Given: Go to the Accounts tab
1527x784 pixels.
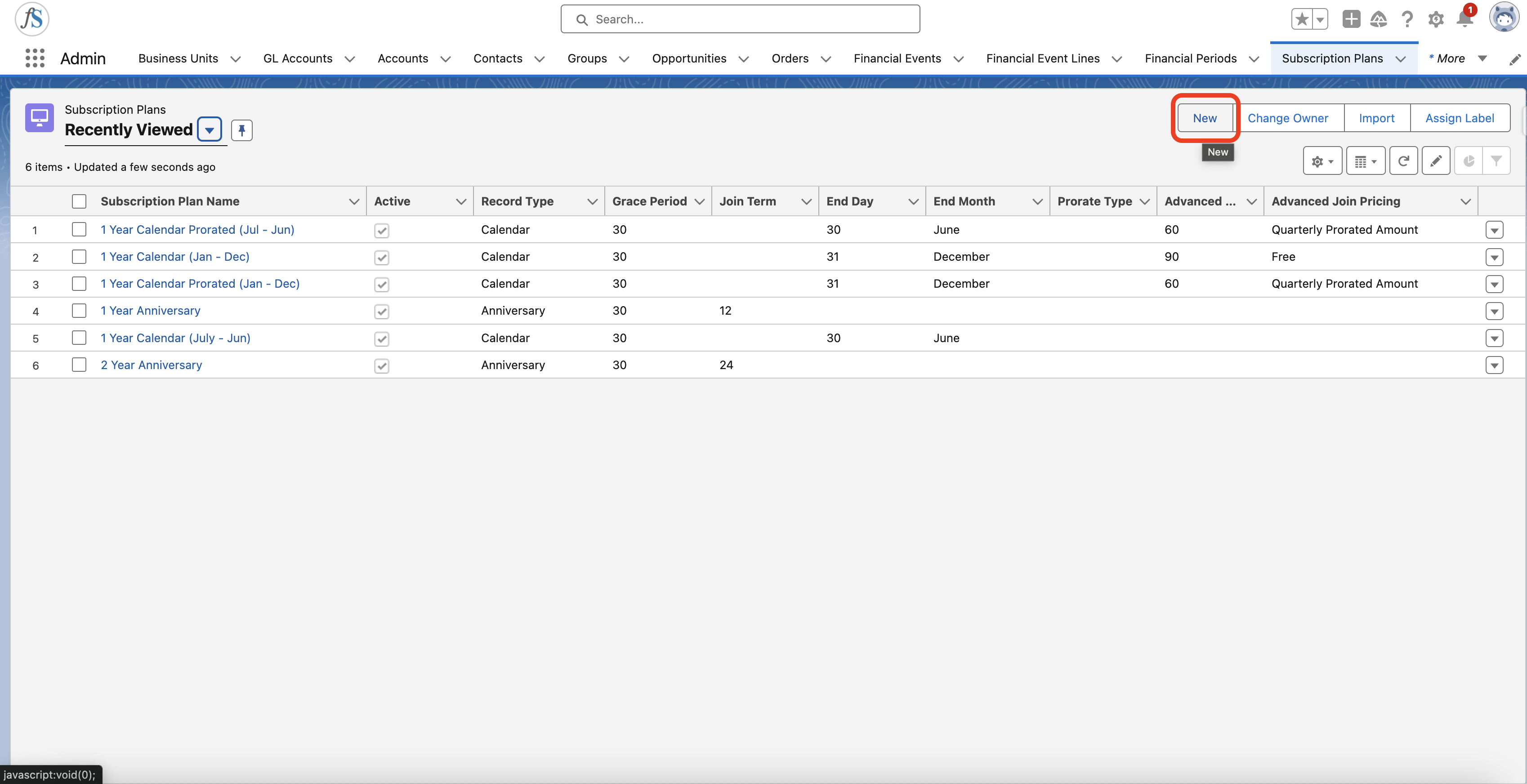Looking at the screenshot, I should 402,58.
